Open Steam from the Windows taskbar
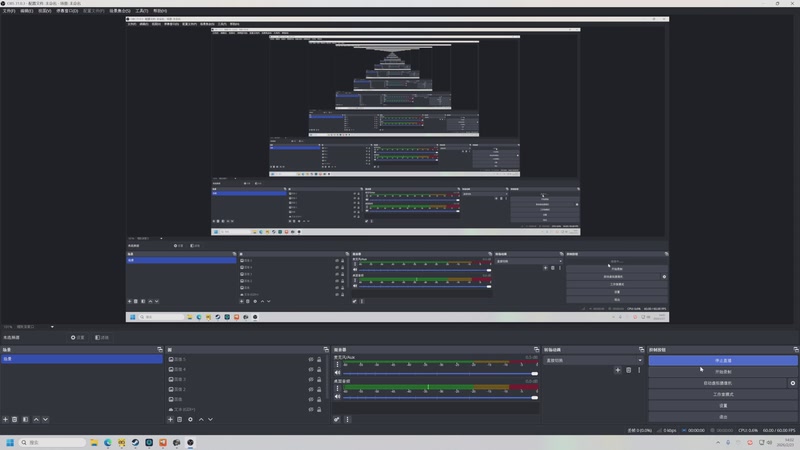 [x=135, y=442]
